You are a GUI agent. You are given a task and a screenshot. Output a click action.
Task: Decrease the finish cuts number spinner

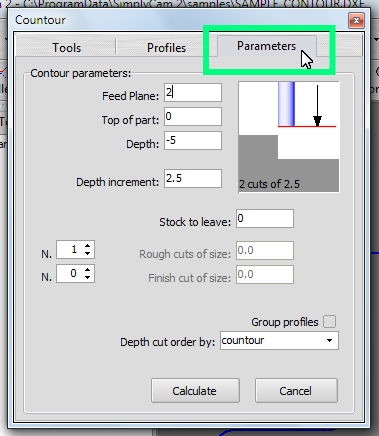point(87,277)
